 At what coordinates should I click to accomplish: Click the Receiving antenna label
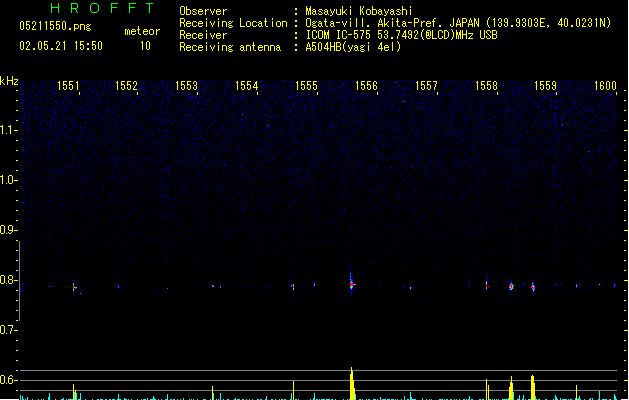tap(230, 47)
